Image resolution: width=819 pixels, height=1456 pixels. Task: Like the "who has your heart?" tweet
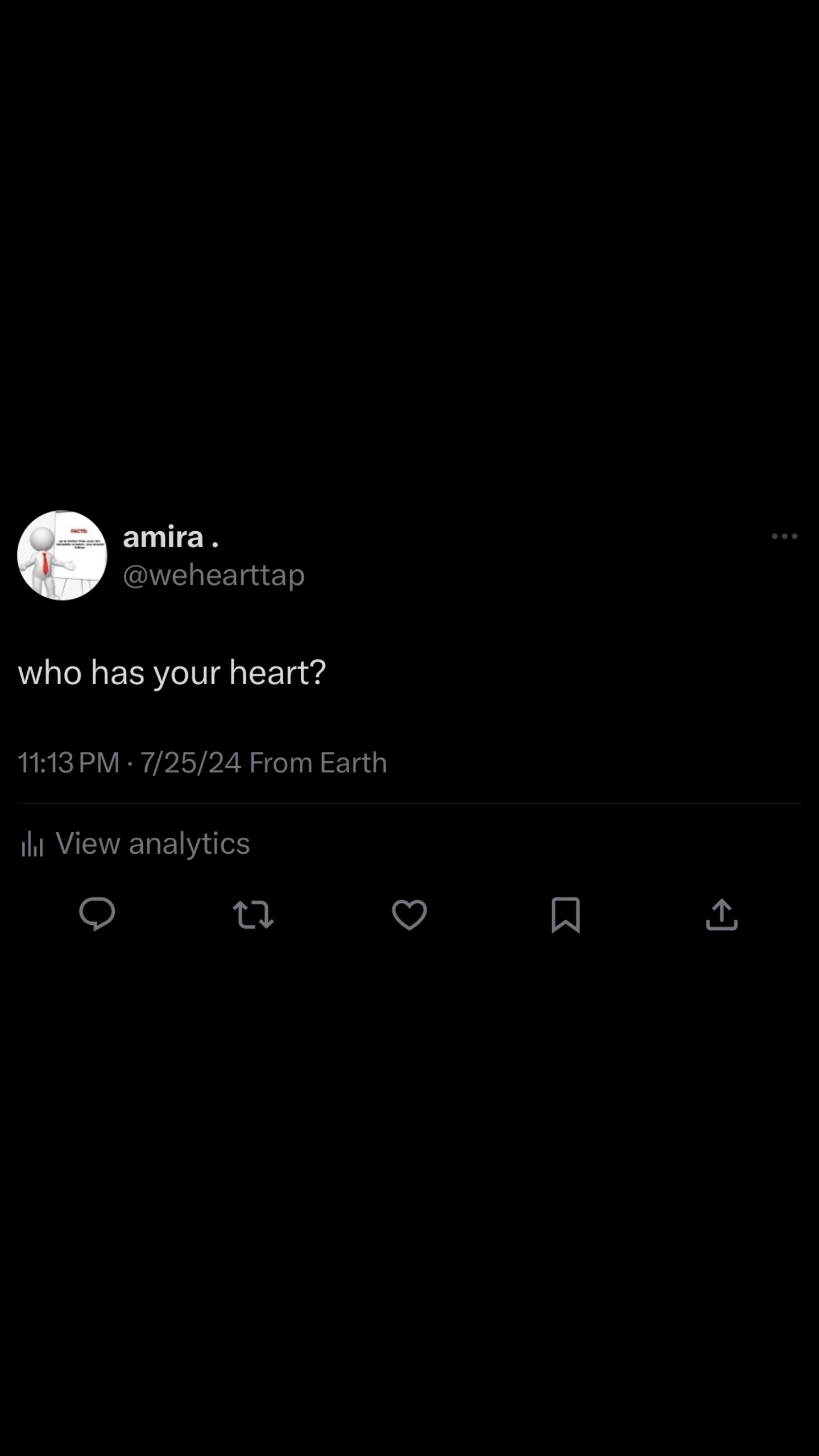click(x=409, y=915)
